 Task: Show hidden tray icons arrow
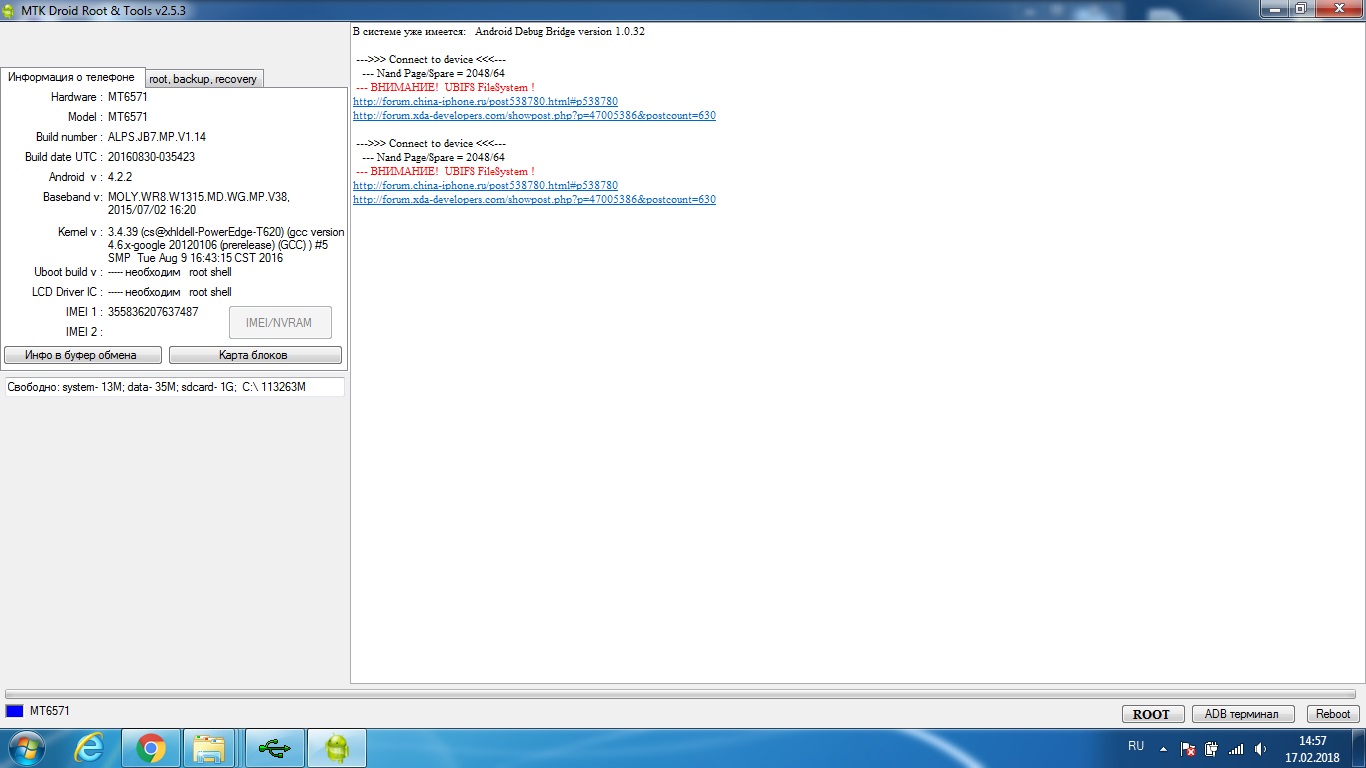pyautogui.click(x=1163, y=748)
